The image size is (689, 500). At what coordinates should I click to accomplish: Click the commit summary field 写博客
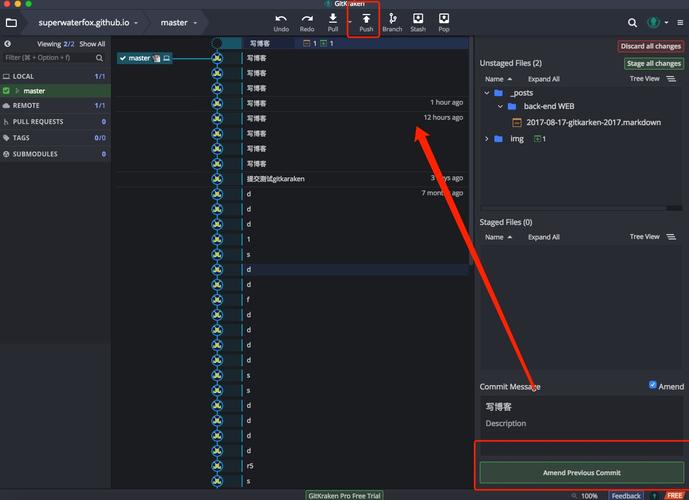coord(581,407)
